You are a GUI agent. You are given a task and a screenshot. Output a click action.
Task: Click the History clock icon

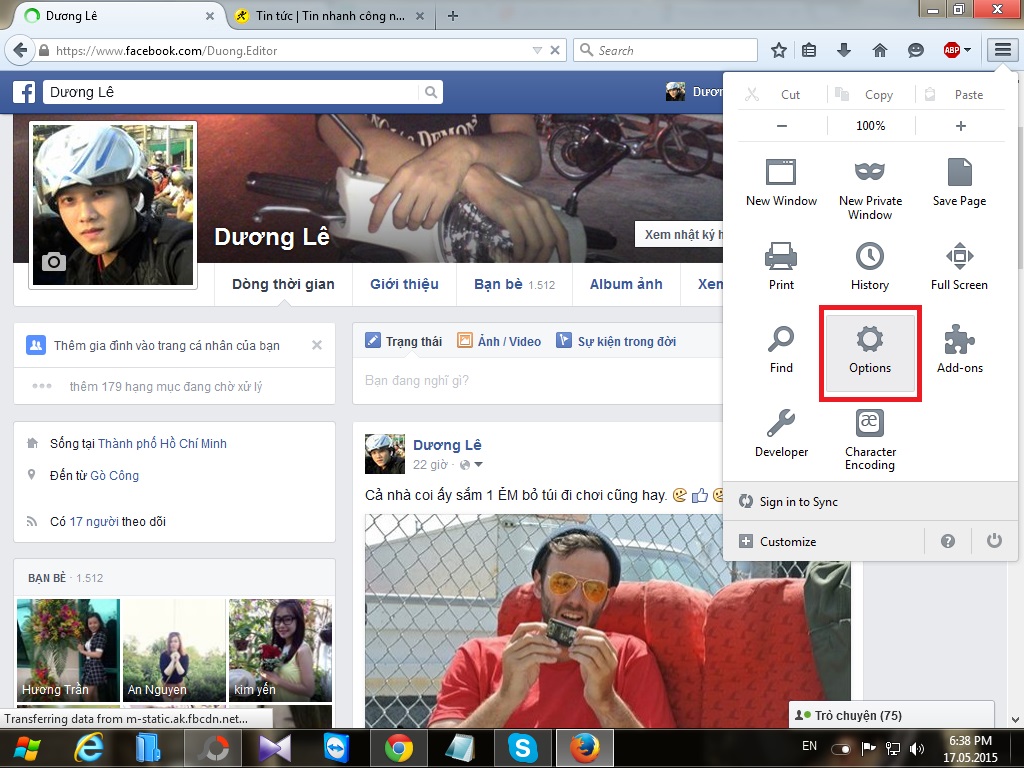coord(869,257)
